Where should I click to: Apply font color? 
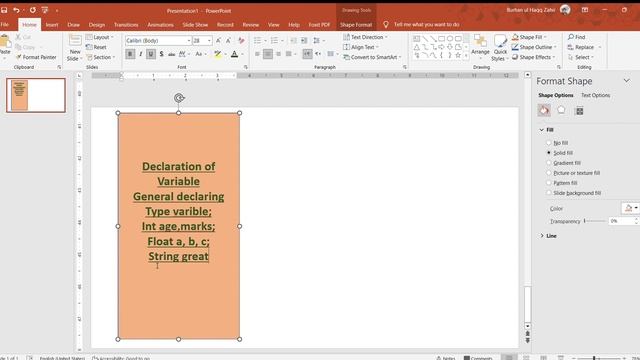coord(235,54)
